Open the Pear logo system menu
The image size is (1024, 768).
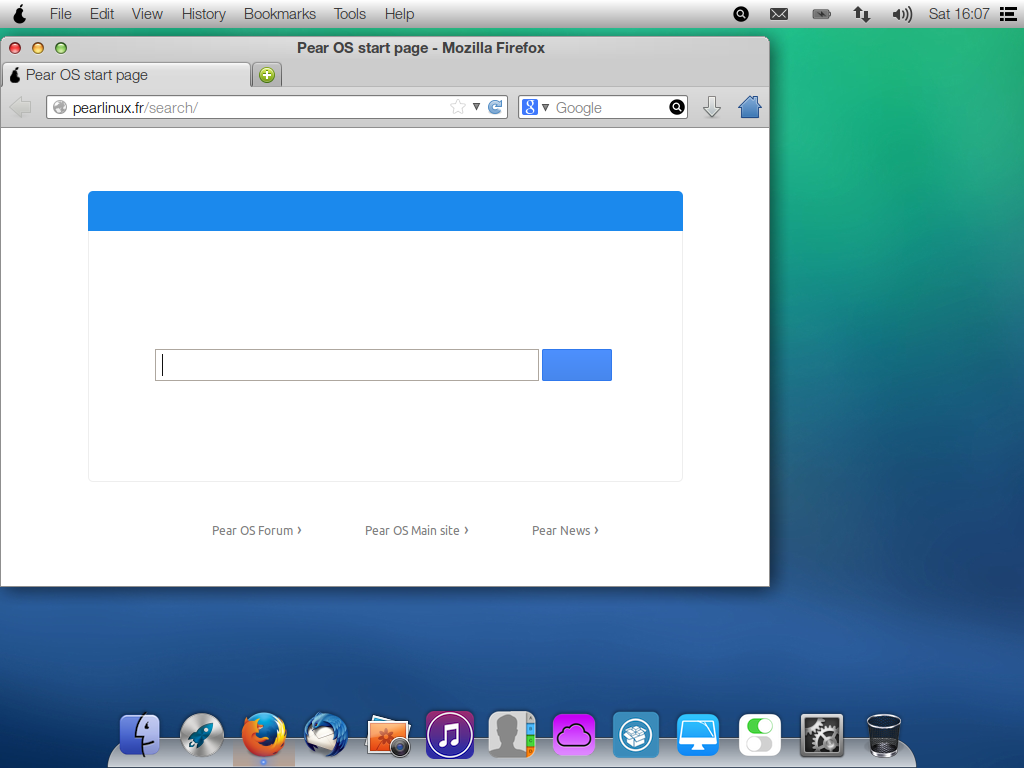click(x=20, y=14)
